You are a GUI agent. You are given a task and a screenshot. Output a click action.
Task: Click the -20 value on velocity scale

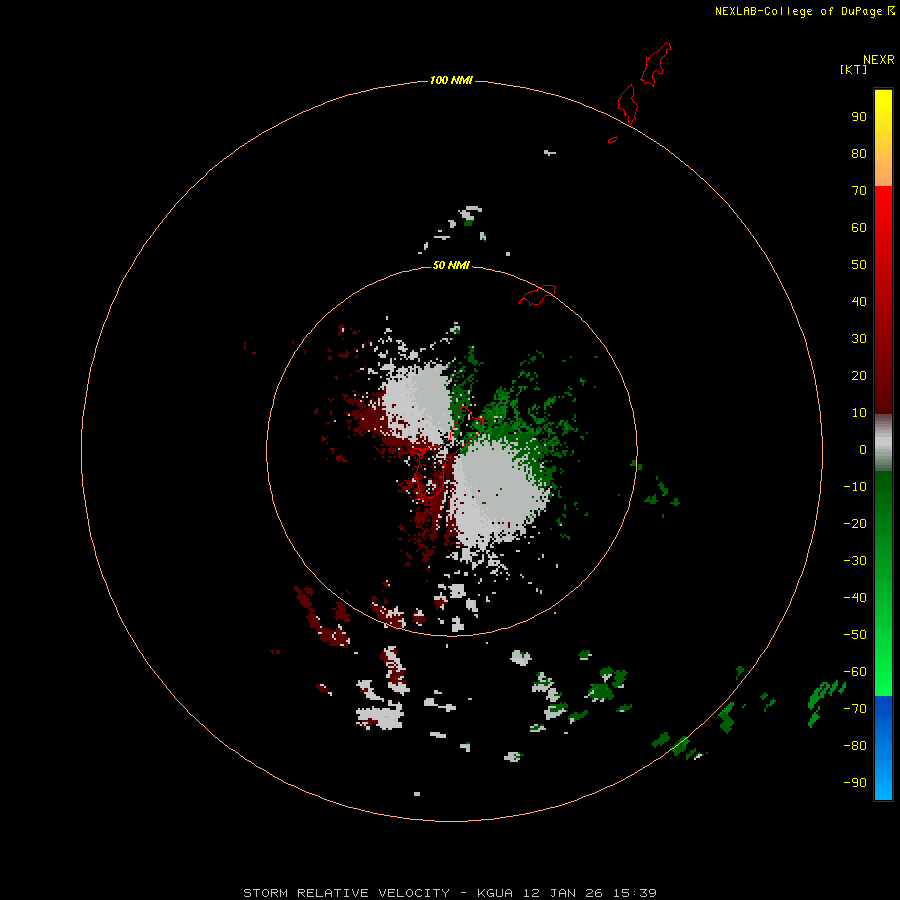click(x=855, y=523)
